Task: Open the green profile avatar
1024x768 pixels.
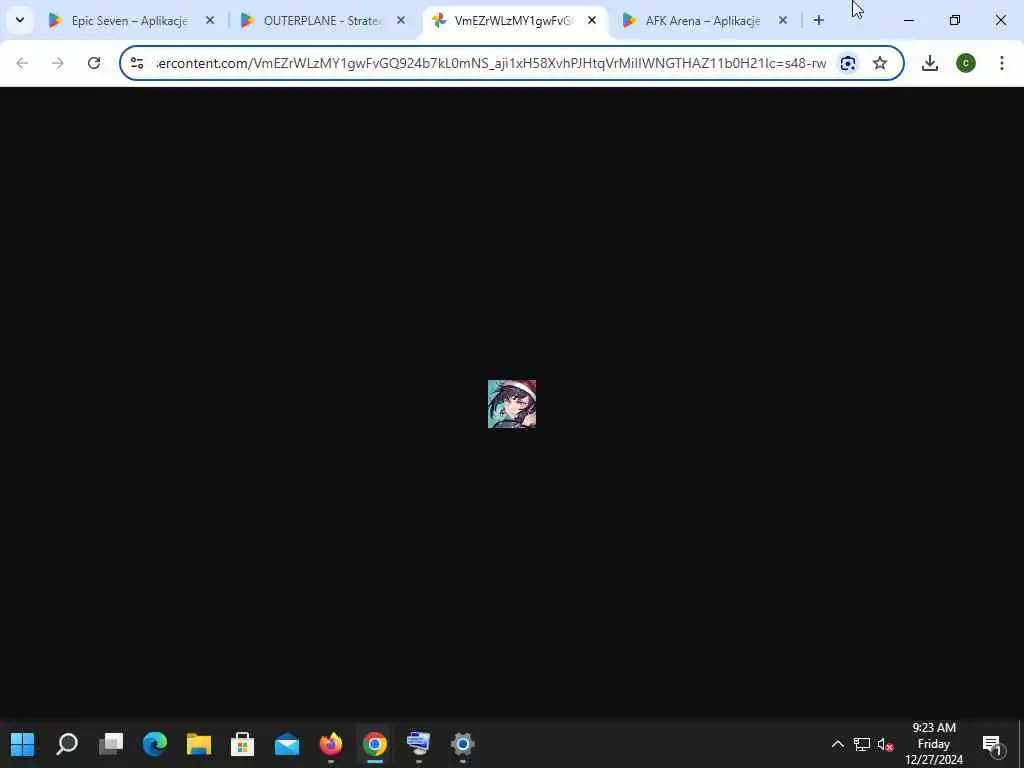Action: point(966,63)
